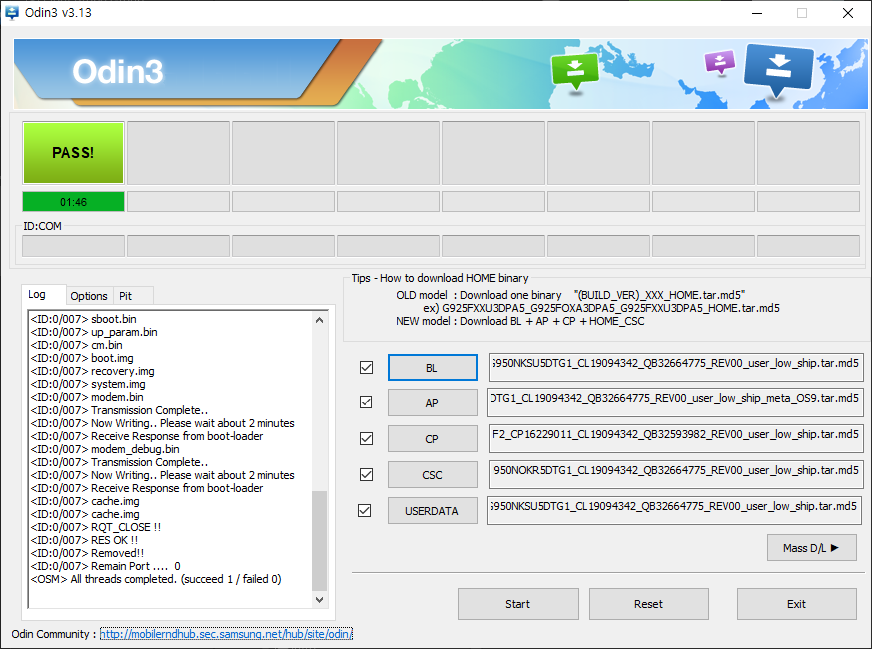
Task: Uncheck the CP file checkbox
Action: point(366,439)
